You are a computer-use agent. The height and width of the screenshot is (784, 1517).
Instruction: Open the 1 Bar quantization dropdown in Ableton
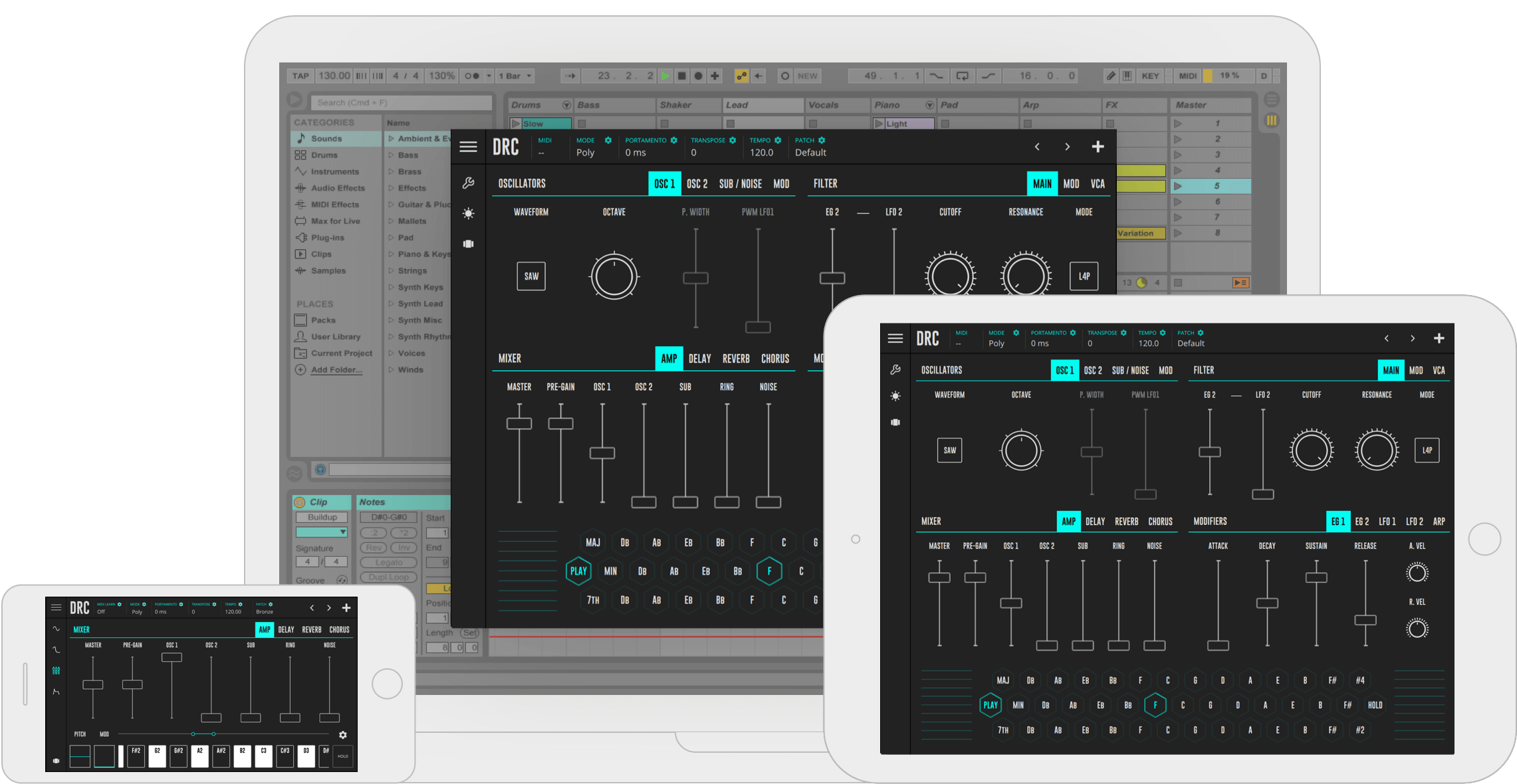[x=515, y=76]
